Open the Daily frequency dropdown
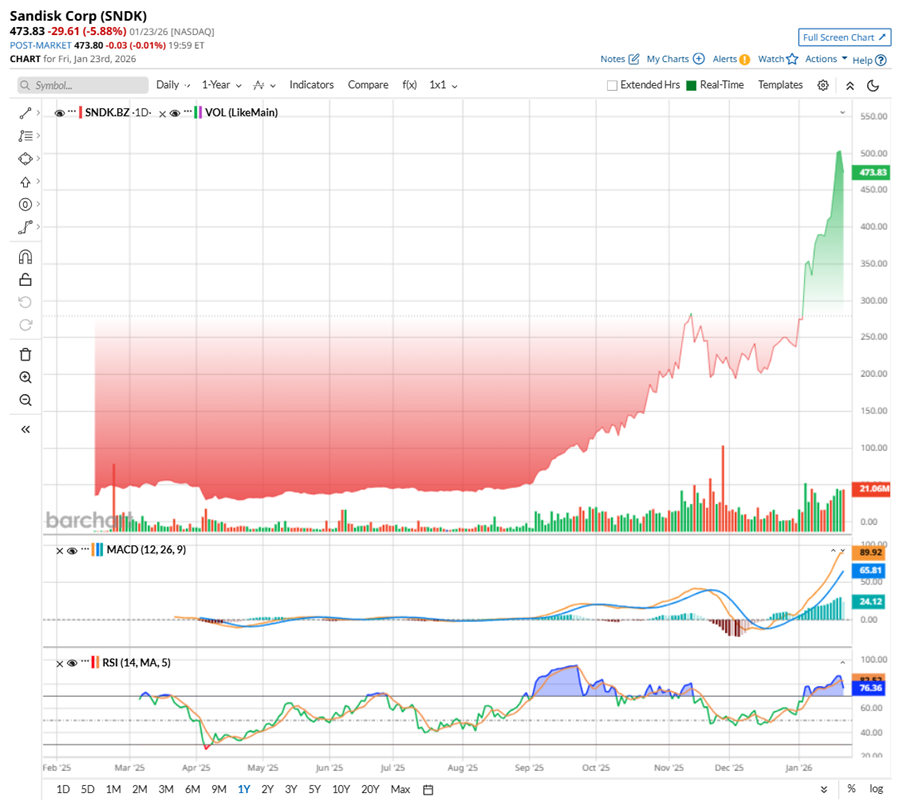 coord(173,85)
